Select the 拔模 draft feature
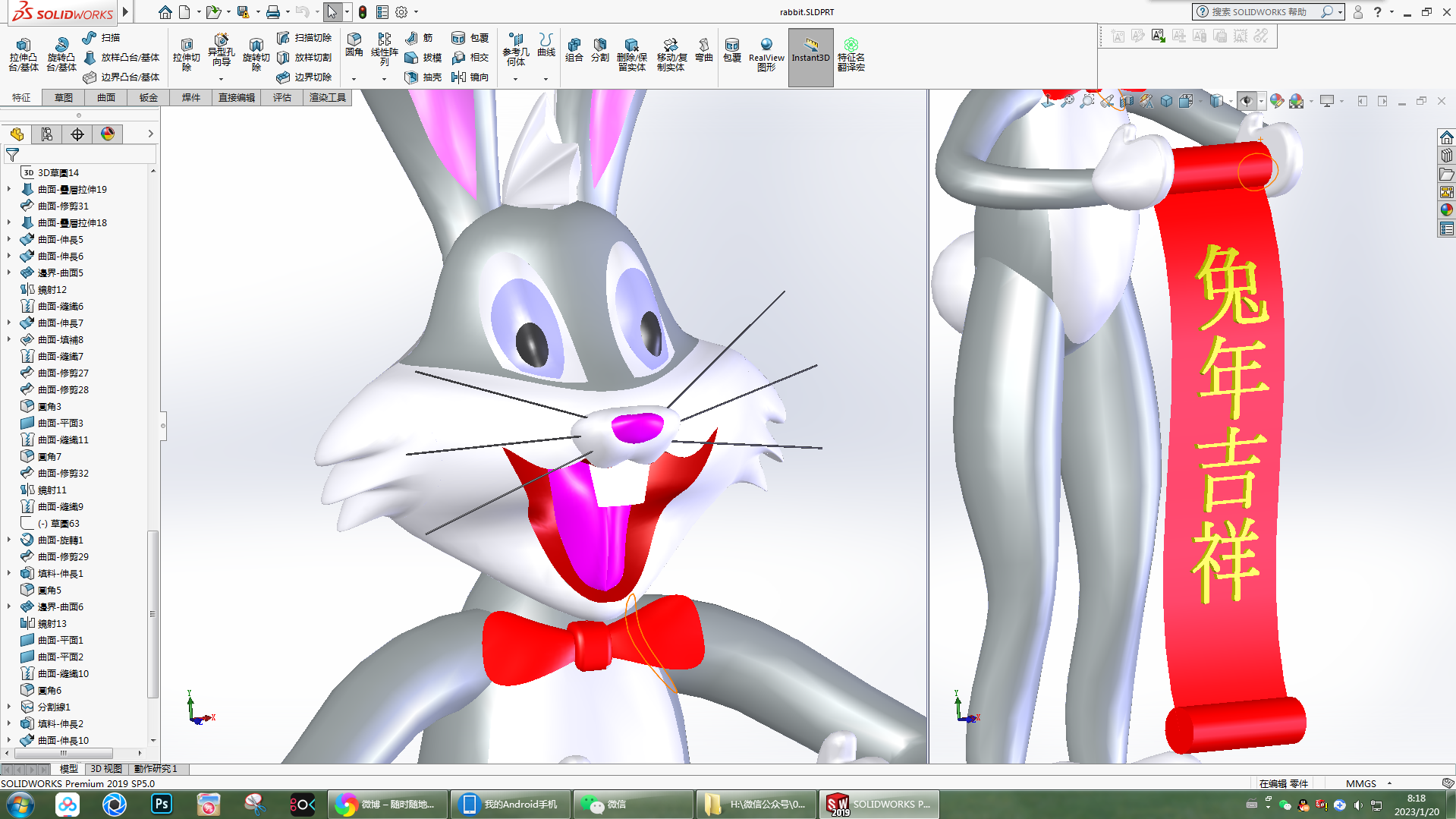This screenshot has width=1456, height=819. coord(423,58)
